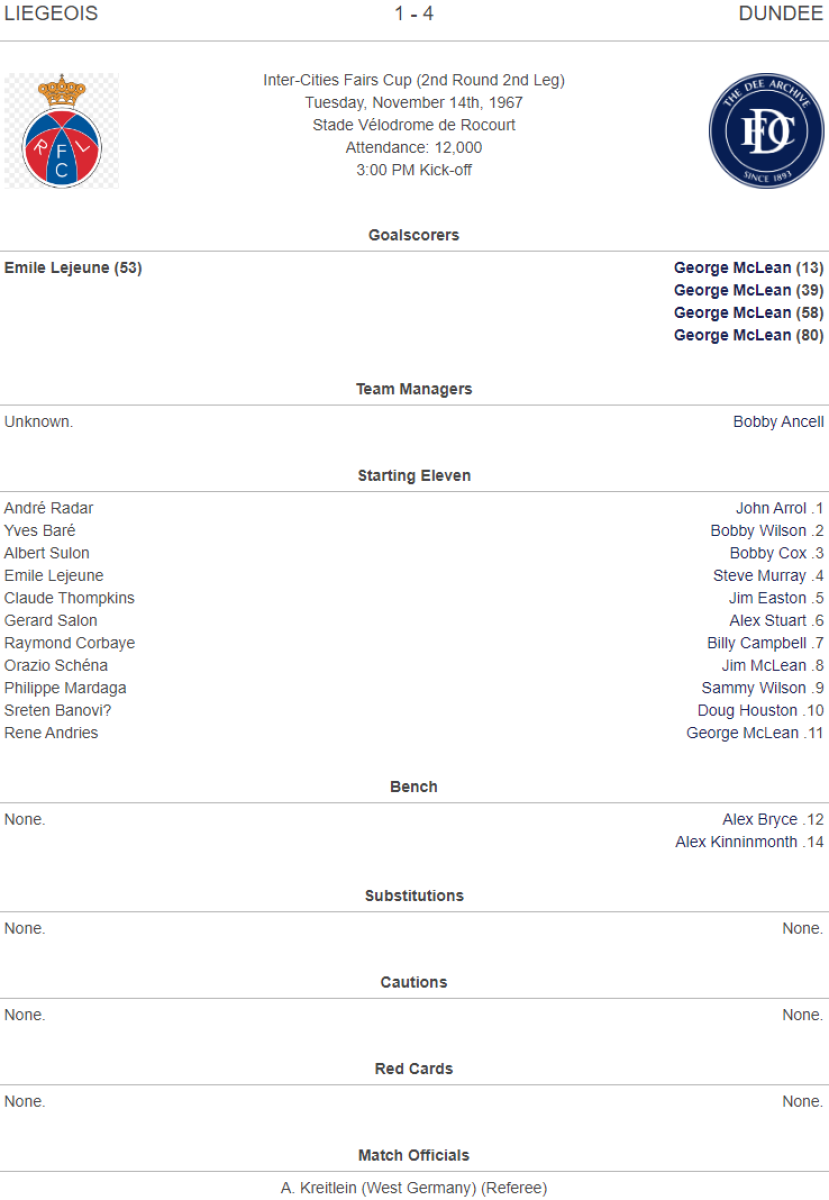Open Doug Houston's profile
Image resolution: width=829 pixels, height=1200 pixels.
coord(747,711)
